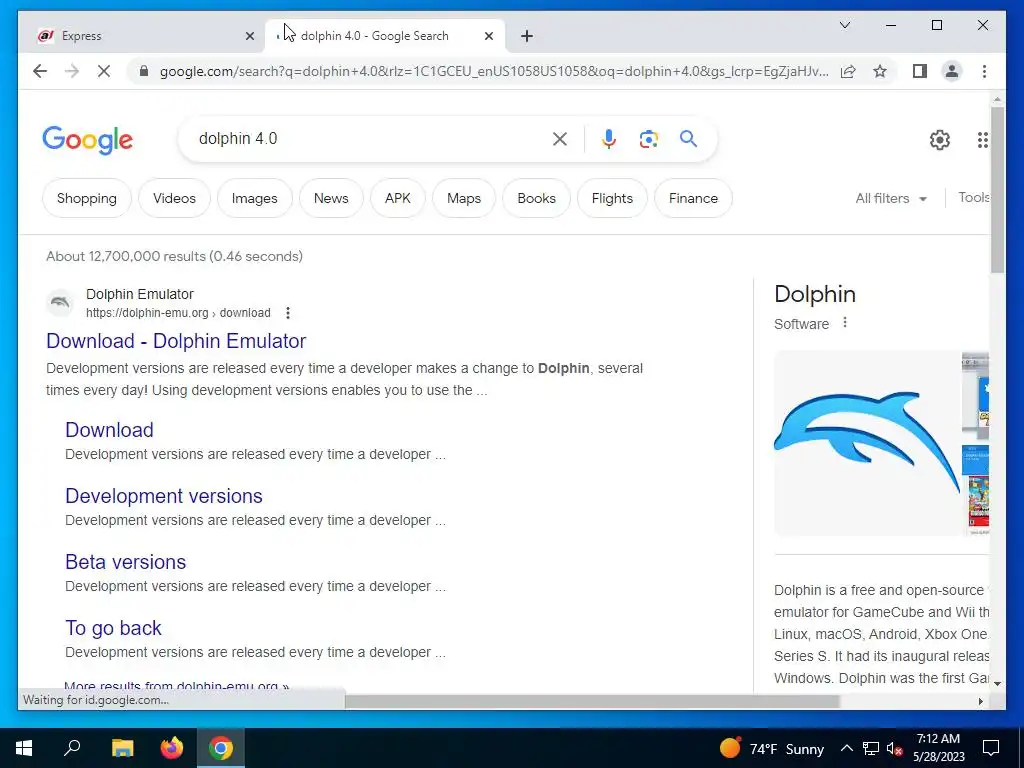The height and width of the screenshot is (768, 1024).
Task: Open the network tray icon
Action: click(x=871, y=748)
